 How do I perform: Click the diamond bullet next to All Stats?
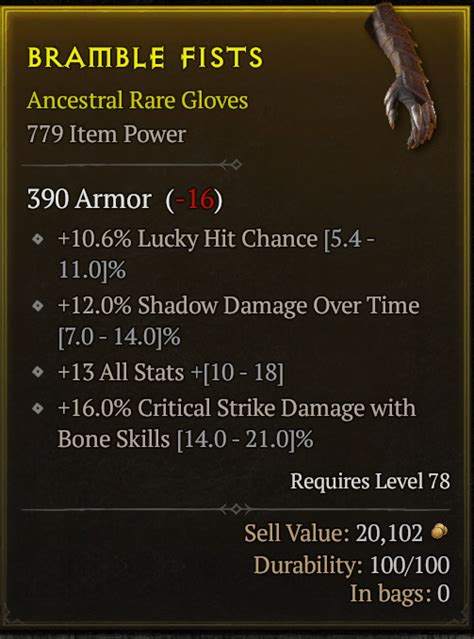pyautogui.click(x=38, y=372)
